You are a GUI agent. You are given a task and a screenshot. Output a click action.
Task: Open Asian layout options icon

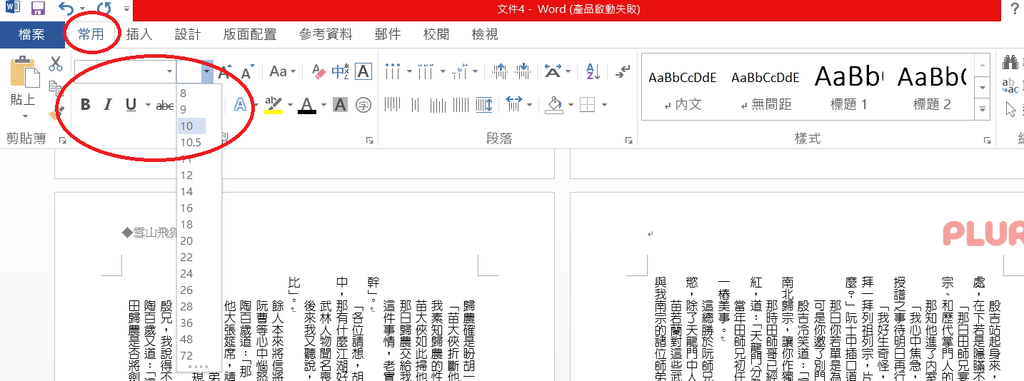tap(553, 71)
